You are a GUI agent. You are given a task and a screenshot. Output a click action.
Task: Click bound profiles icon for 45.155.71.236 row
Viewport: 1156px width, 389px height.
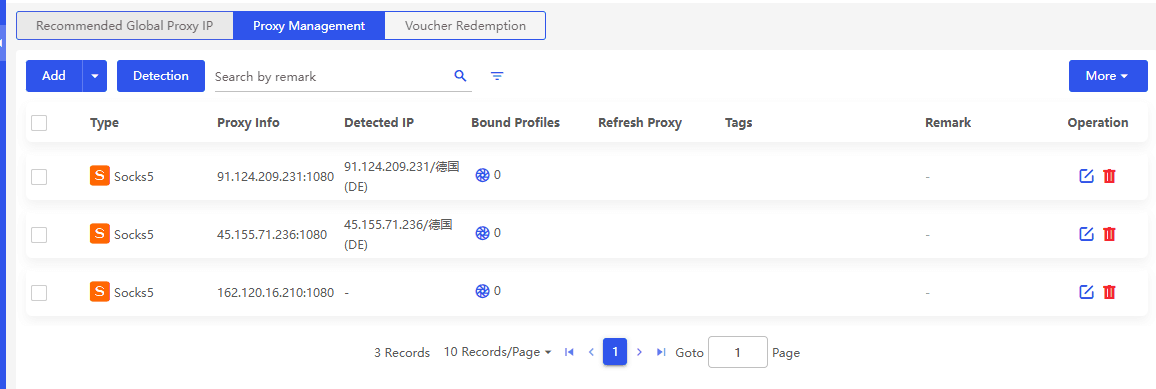coord(482,234)
